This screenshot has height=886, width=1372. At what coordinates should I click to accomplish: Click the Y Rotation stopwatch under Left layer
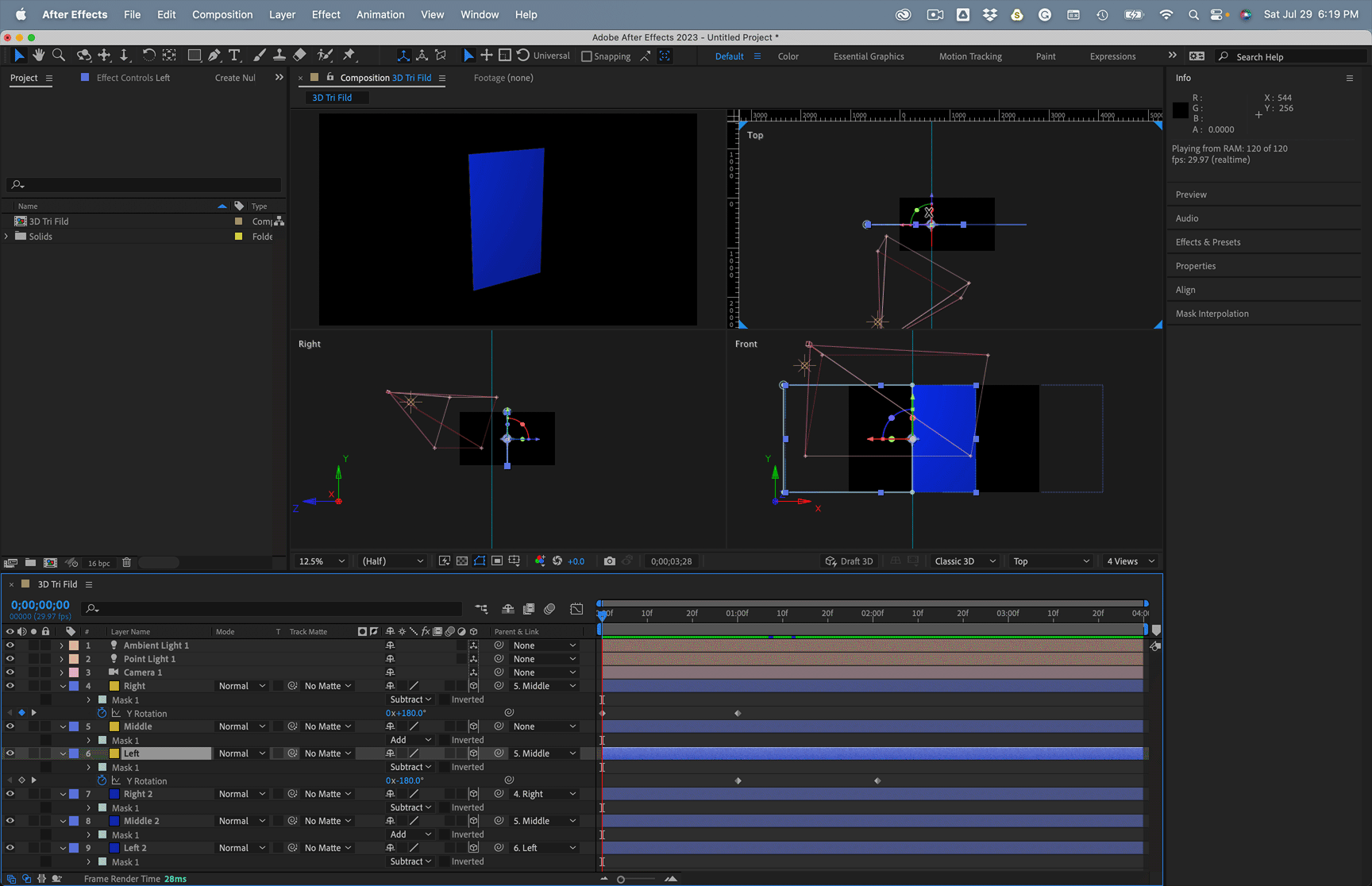(102, 781)
